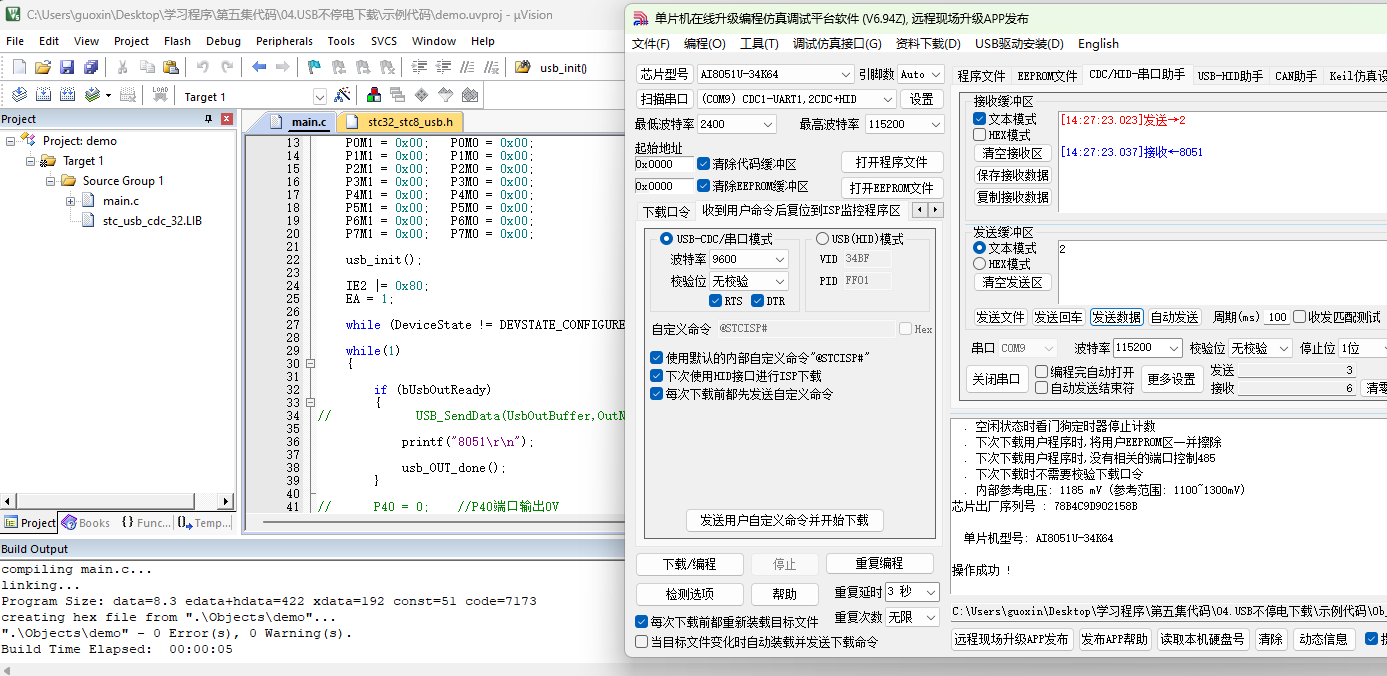
Task: Click the Open file icon in µVision toolbar
Action: 42,67
